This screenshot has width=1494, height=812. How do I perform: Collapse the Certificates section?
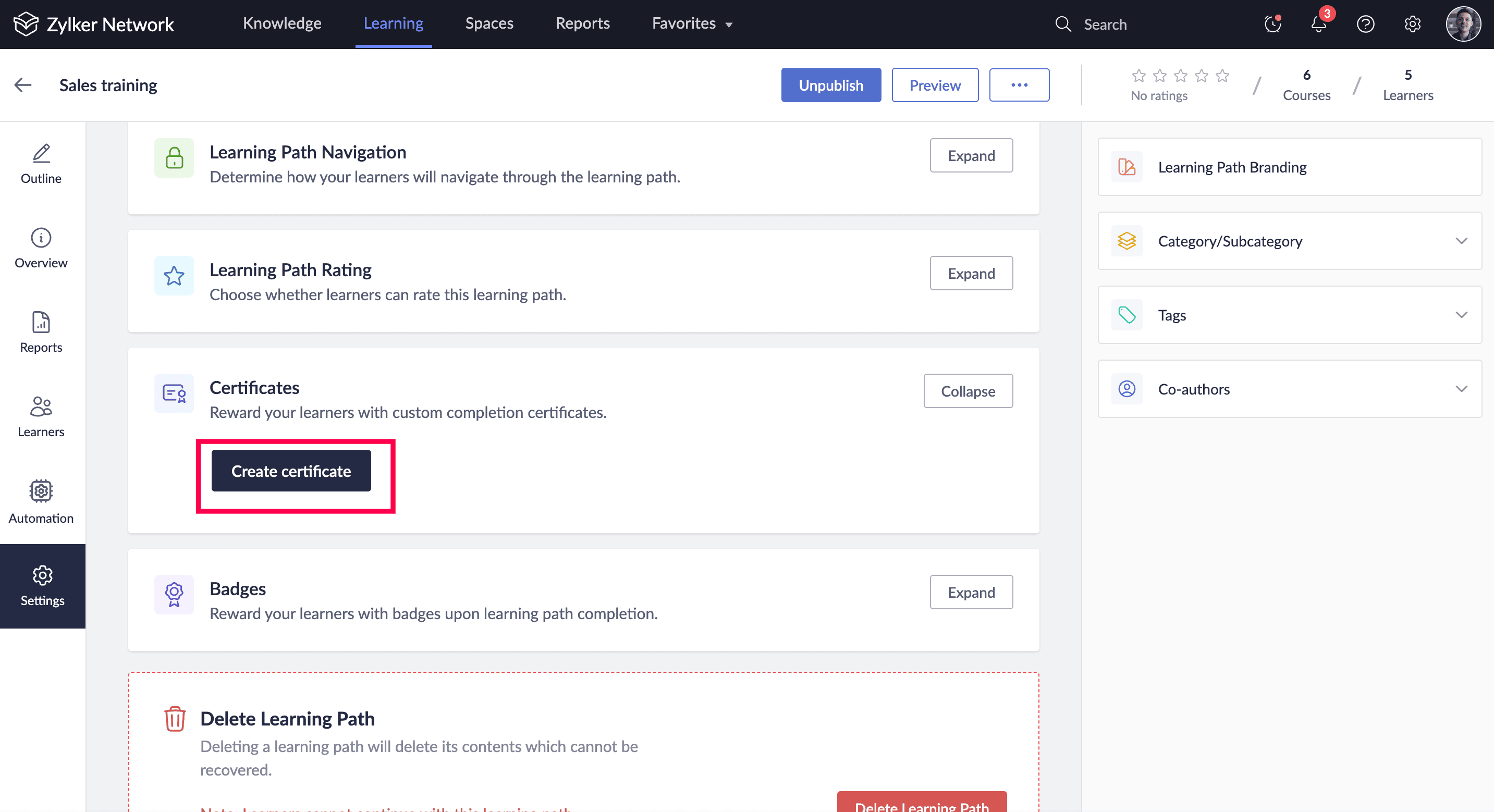968,391
